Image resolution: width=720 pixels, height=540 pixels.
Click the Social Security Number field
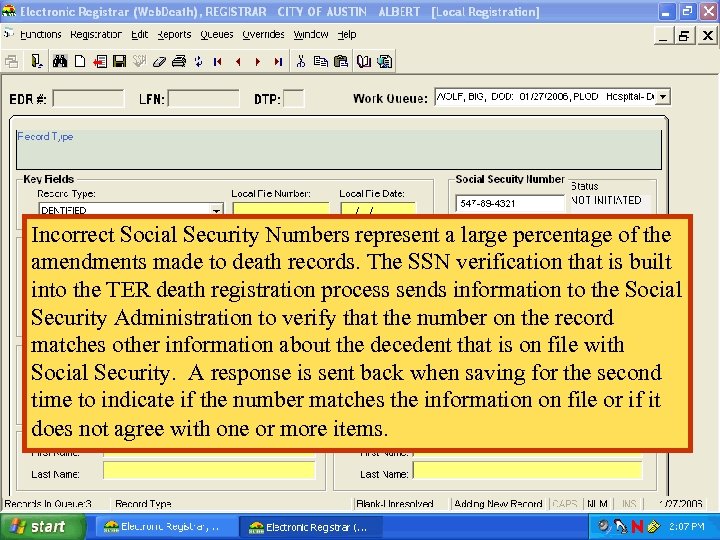510,203
